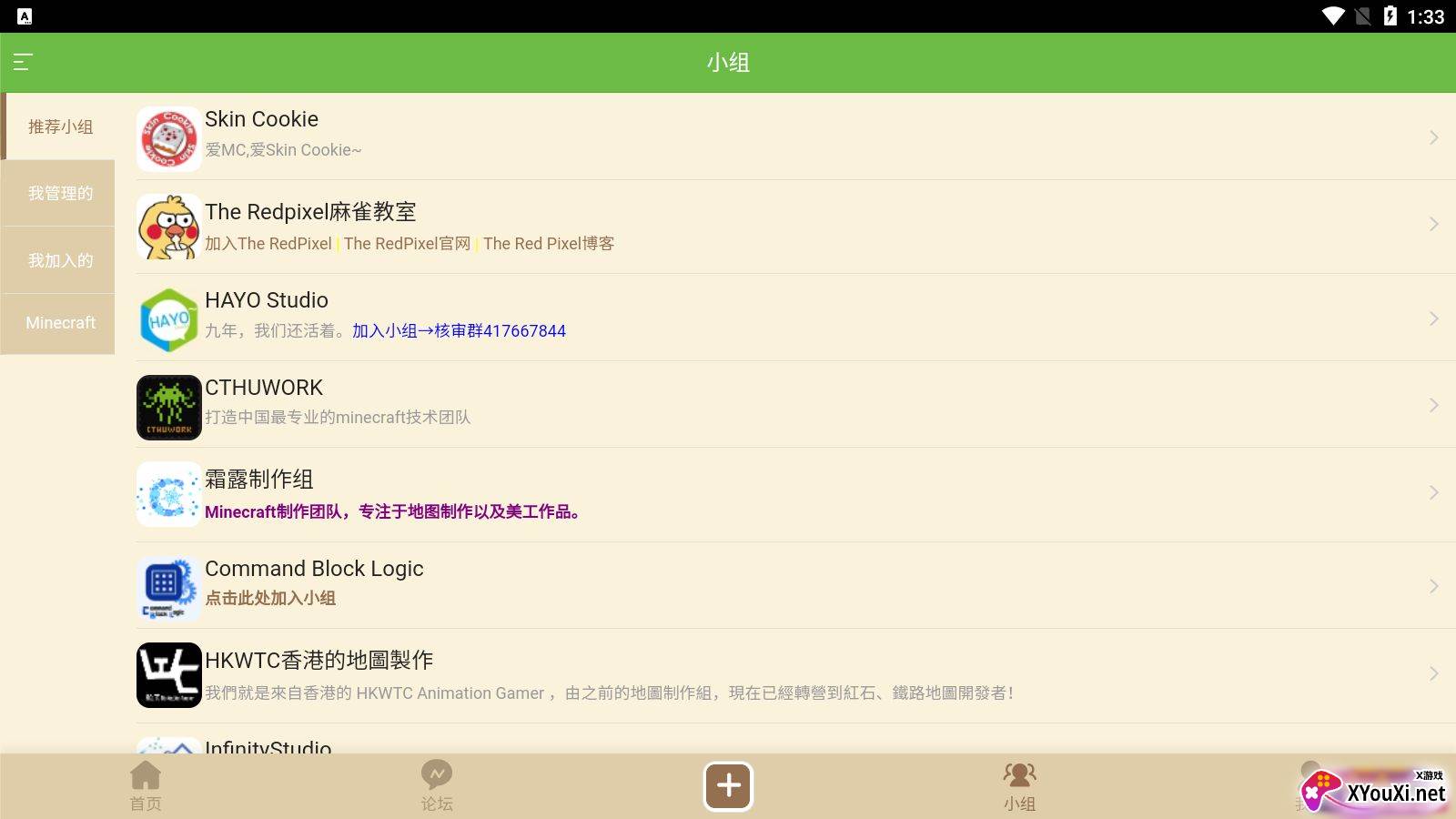Select 推荐小组 in the sidebar
1456x819 pixels.
(60, 126)
